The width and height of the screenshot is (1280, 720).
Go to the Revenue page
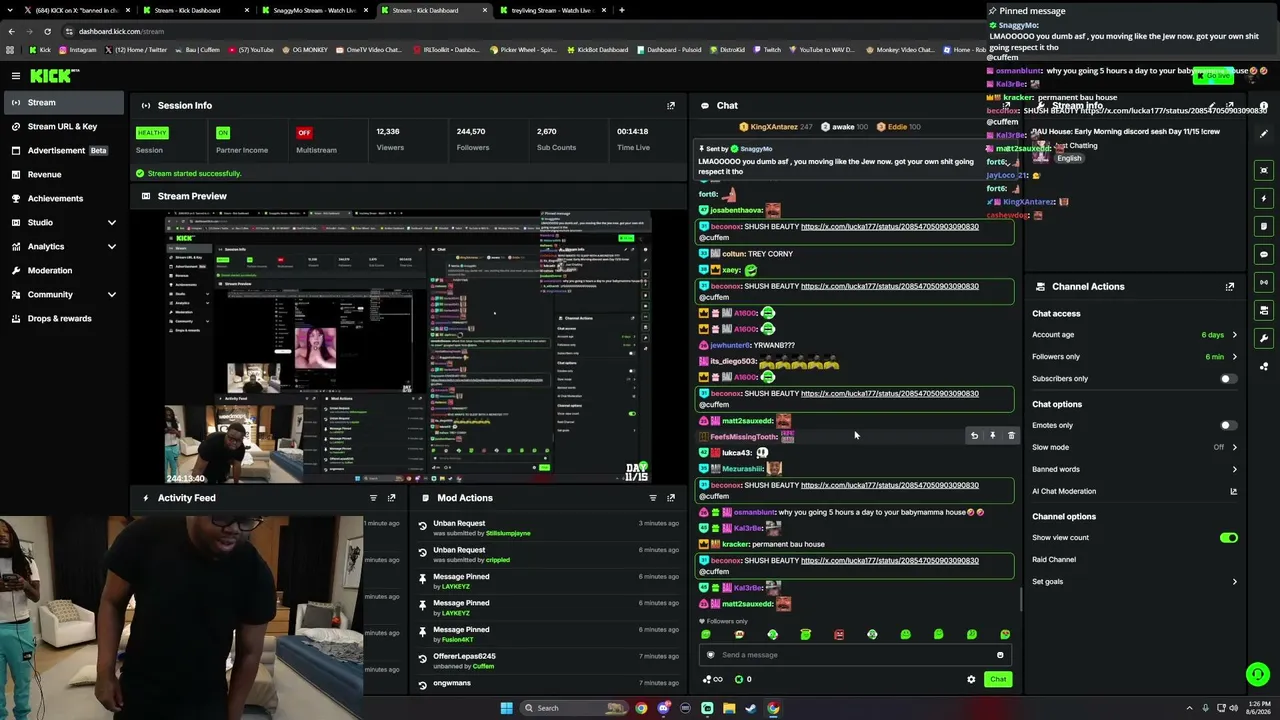click(62, 174)
